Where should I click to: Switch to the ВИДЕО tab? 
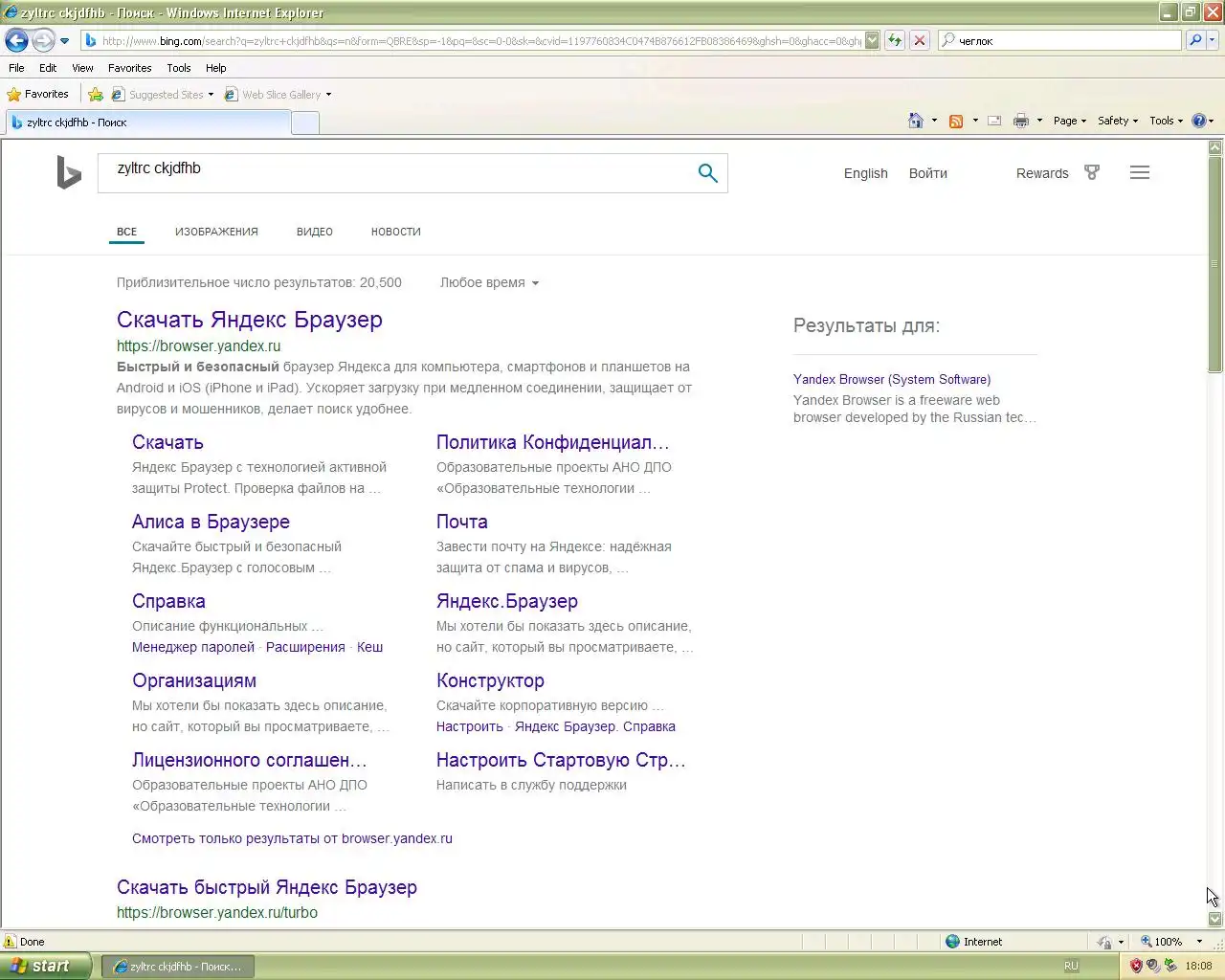[315, 232]
